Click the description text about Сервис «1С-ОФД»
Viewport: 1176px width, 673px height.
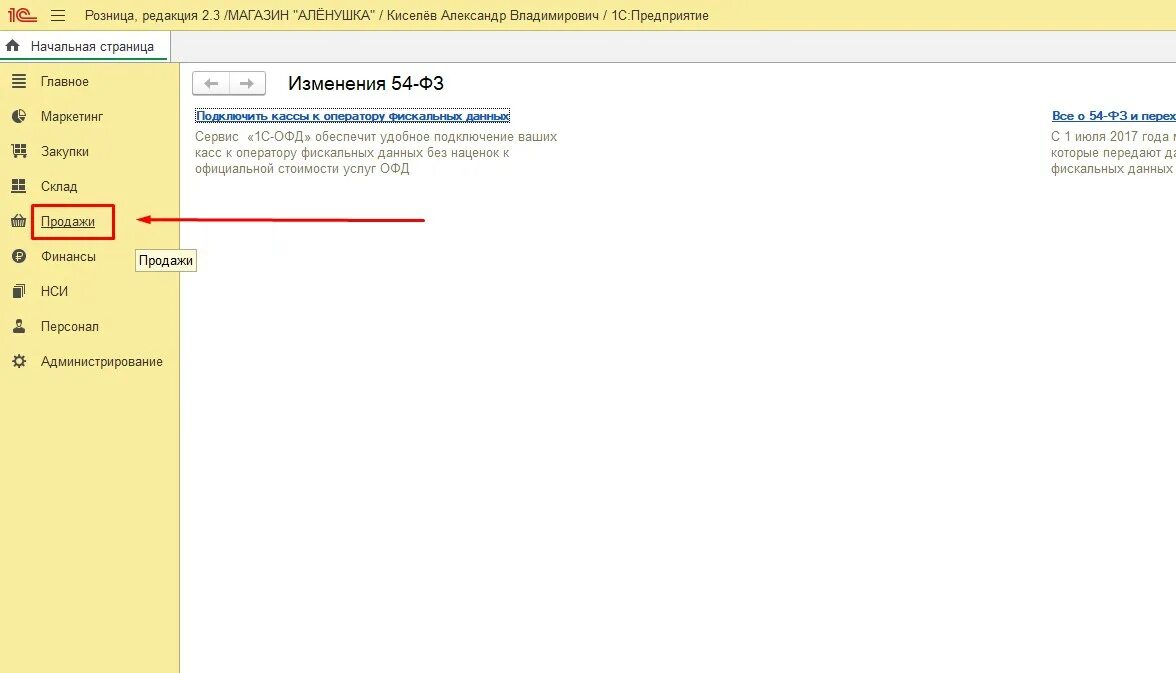[x=376, y=152]
